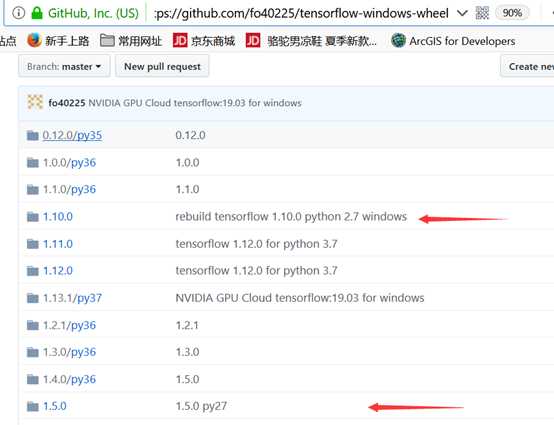
Task: Open commit message '1.2.1'
Action: coord(187,325)
